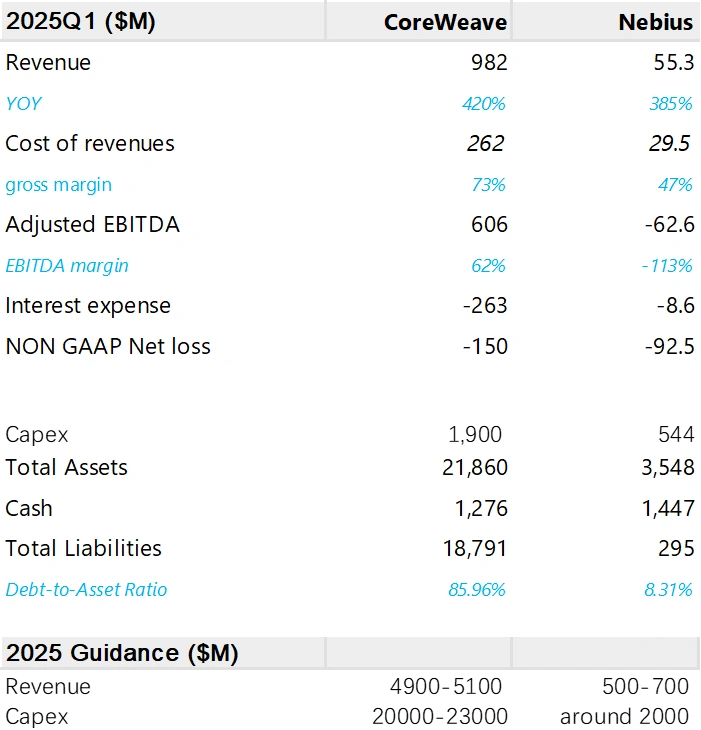This screenshot has width=701, height=730.
Task: Select Nebius guidance capex 'around 2000'
Action: pyautogui.click(x=624, y=716)
